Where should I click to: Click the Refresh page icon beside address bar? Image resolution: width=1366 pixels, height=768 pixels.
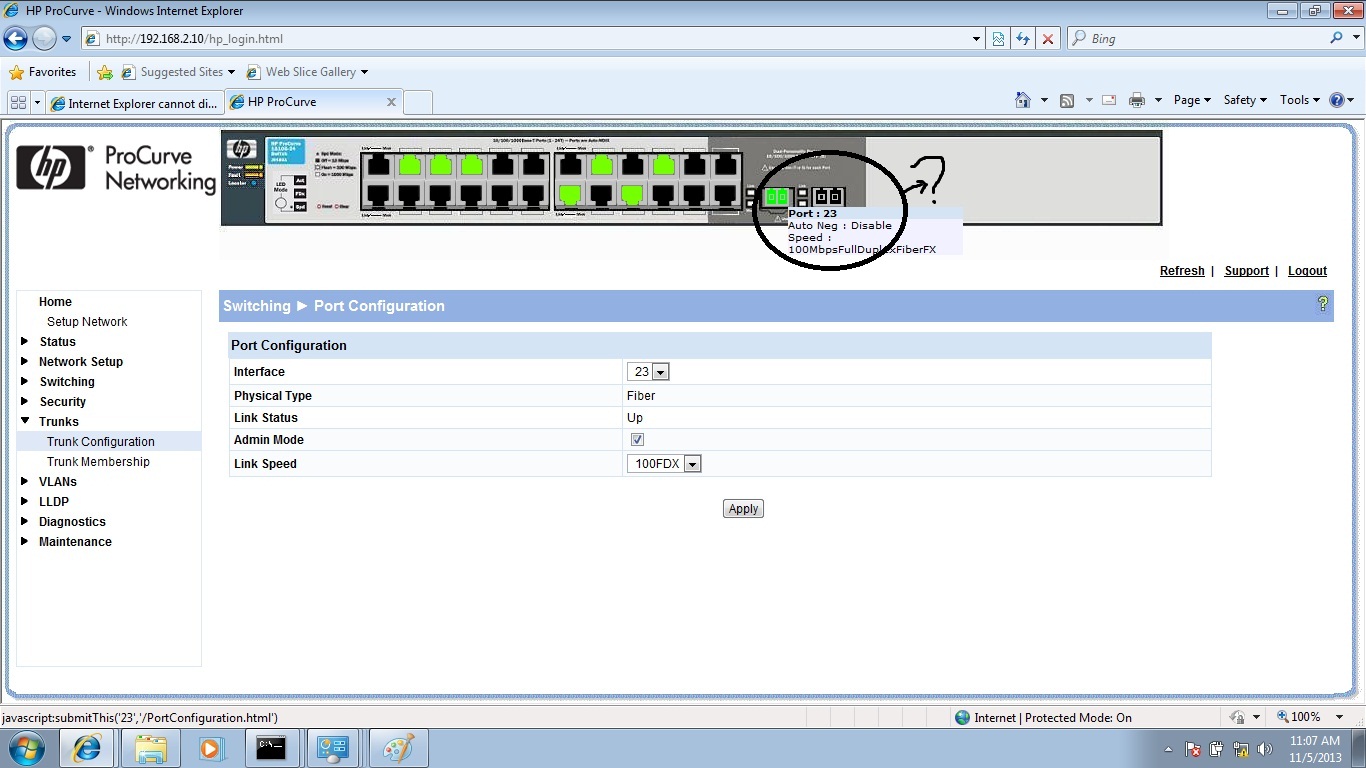click(1022, 39)
